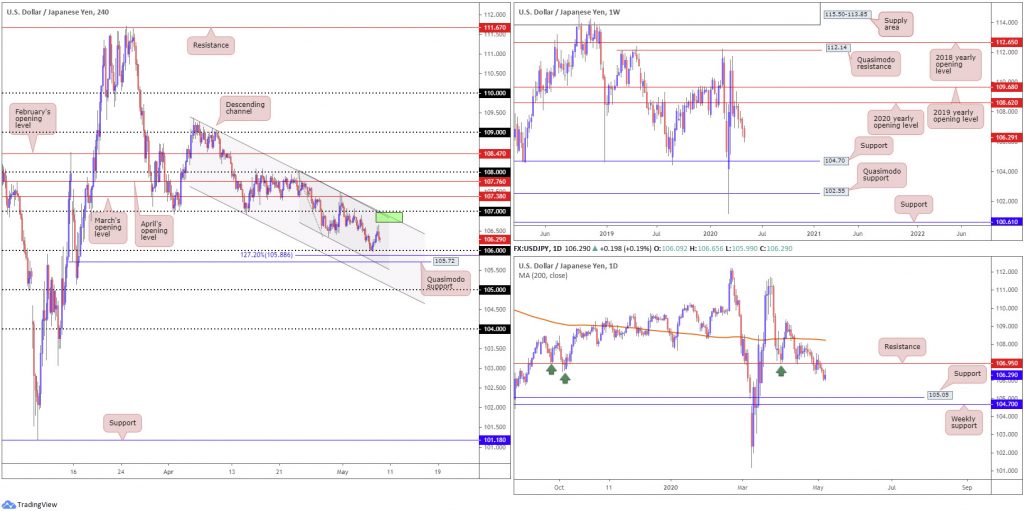
Task: Select the red 111.670 price tag
Action: click(x=493, y=27)
